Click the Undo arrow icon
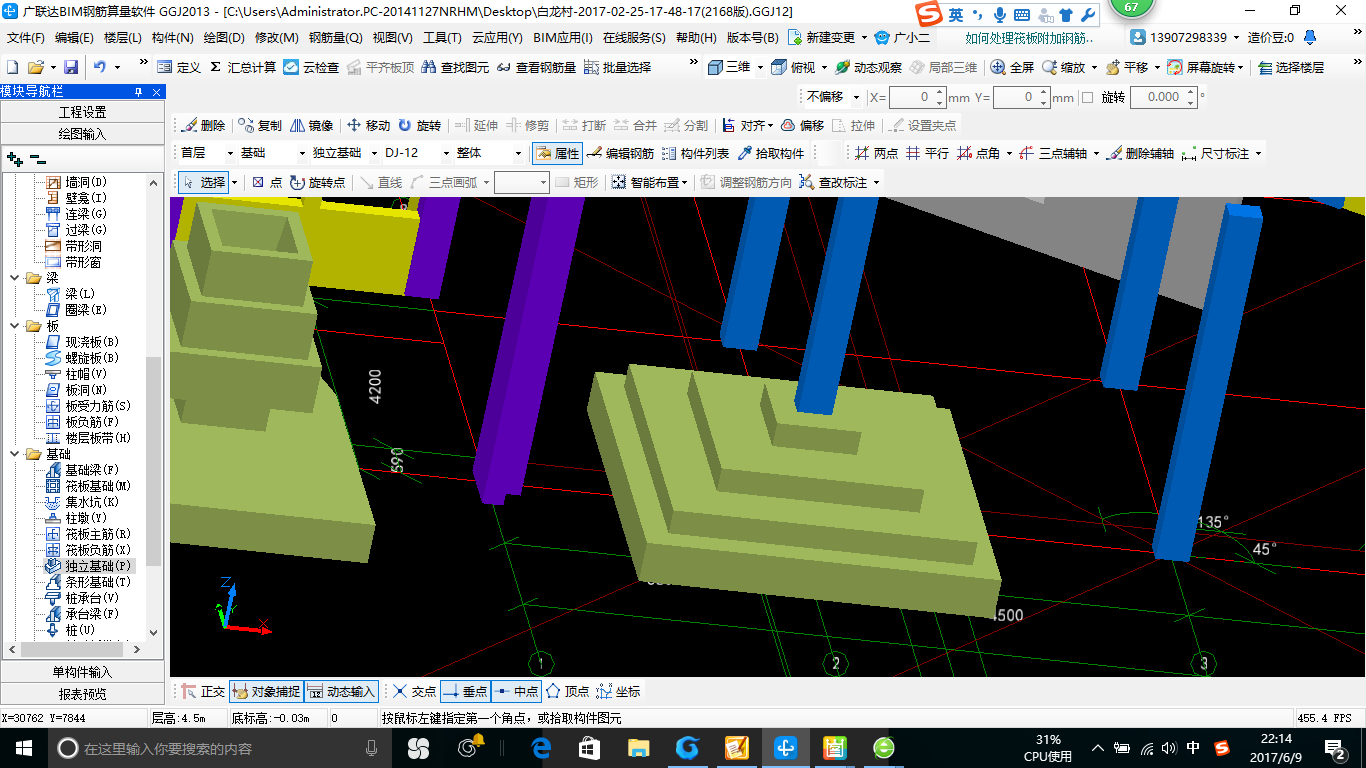Screen dimensions: 1366x768 click(100, 67)
